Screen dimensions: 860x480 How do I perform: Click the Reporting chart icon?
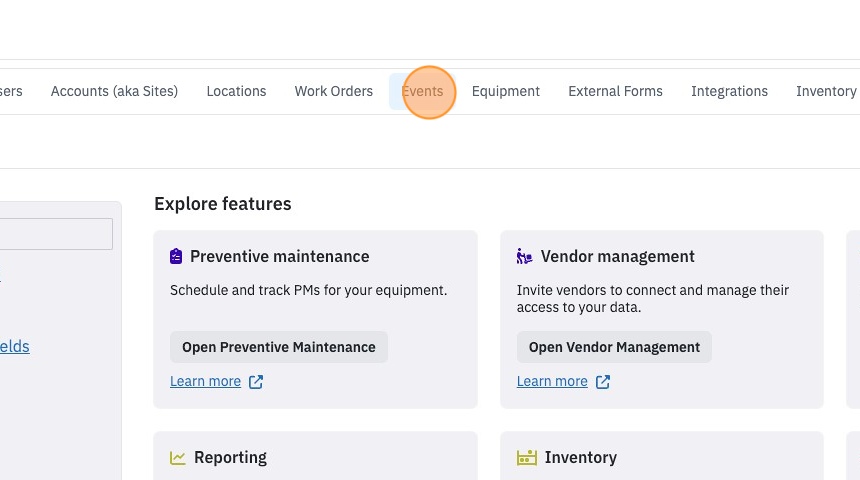point(178,458)
